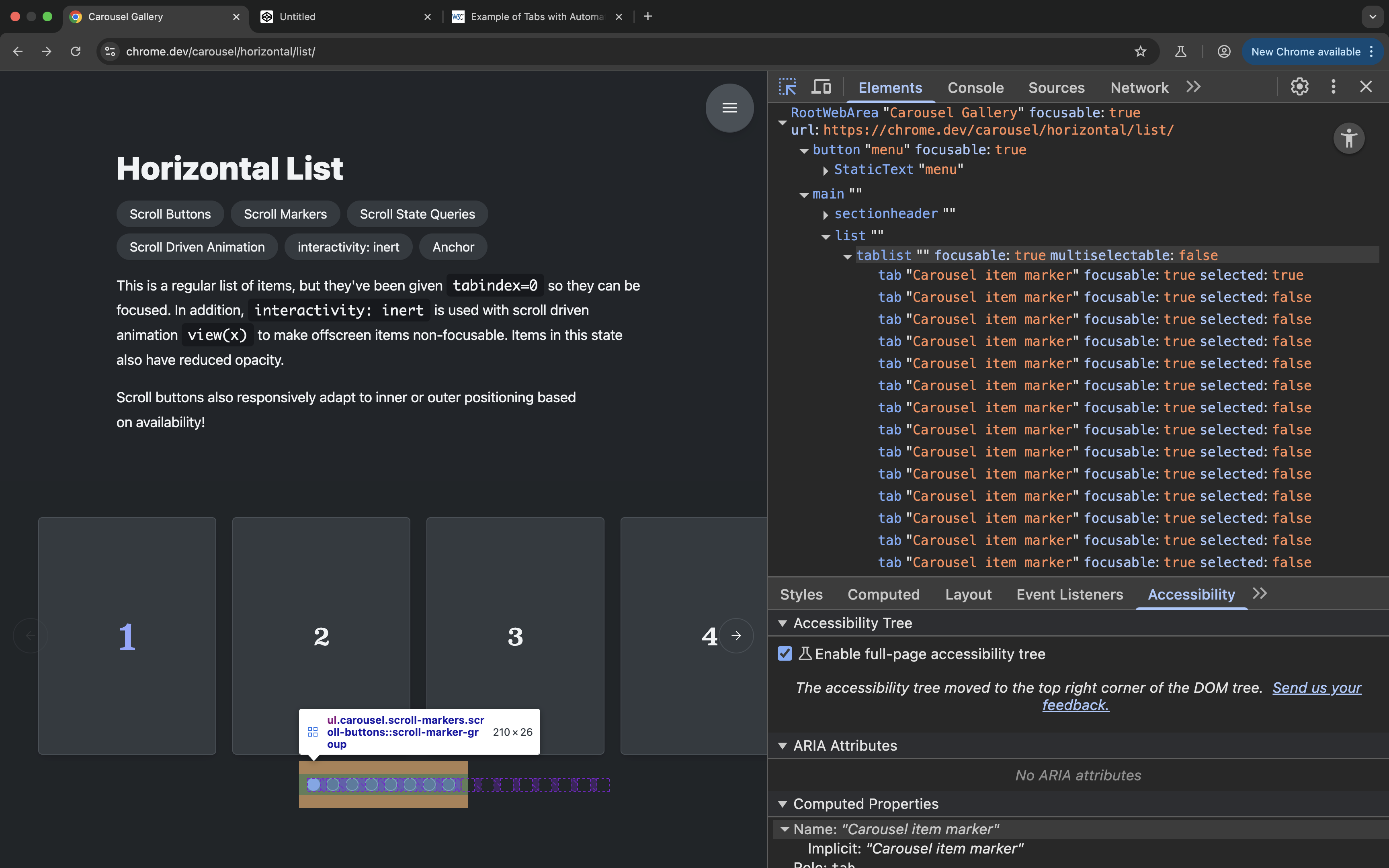Open the Computed styles tab
The width and height of the screenshot is (1389, 868).
click(883, 595)
